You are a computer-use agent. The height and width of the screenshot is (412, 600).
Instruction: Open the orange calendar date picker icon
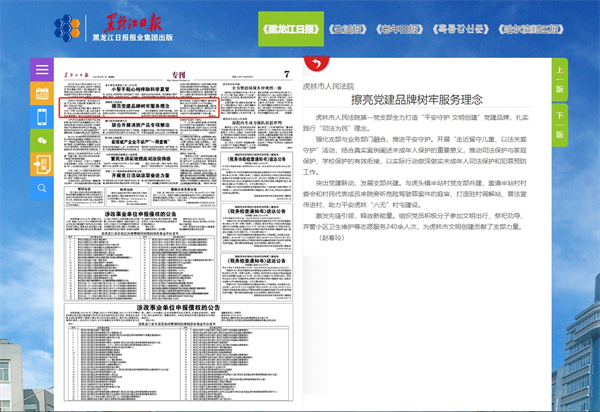[x=42, y=94]
